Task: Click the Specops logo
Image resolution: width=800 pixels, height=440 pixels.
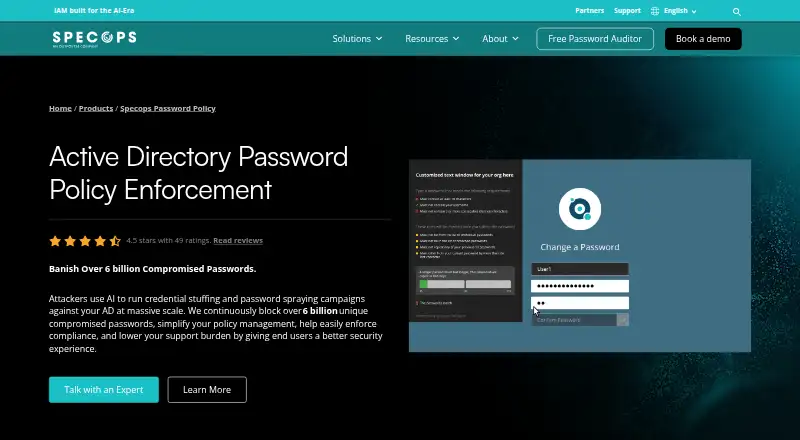Action: coord(94,39)
